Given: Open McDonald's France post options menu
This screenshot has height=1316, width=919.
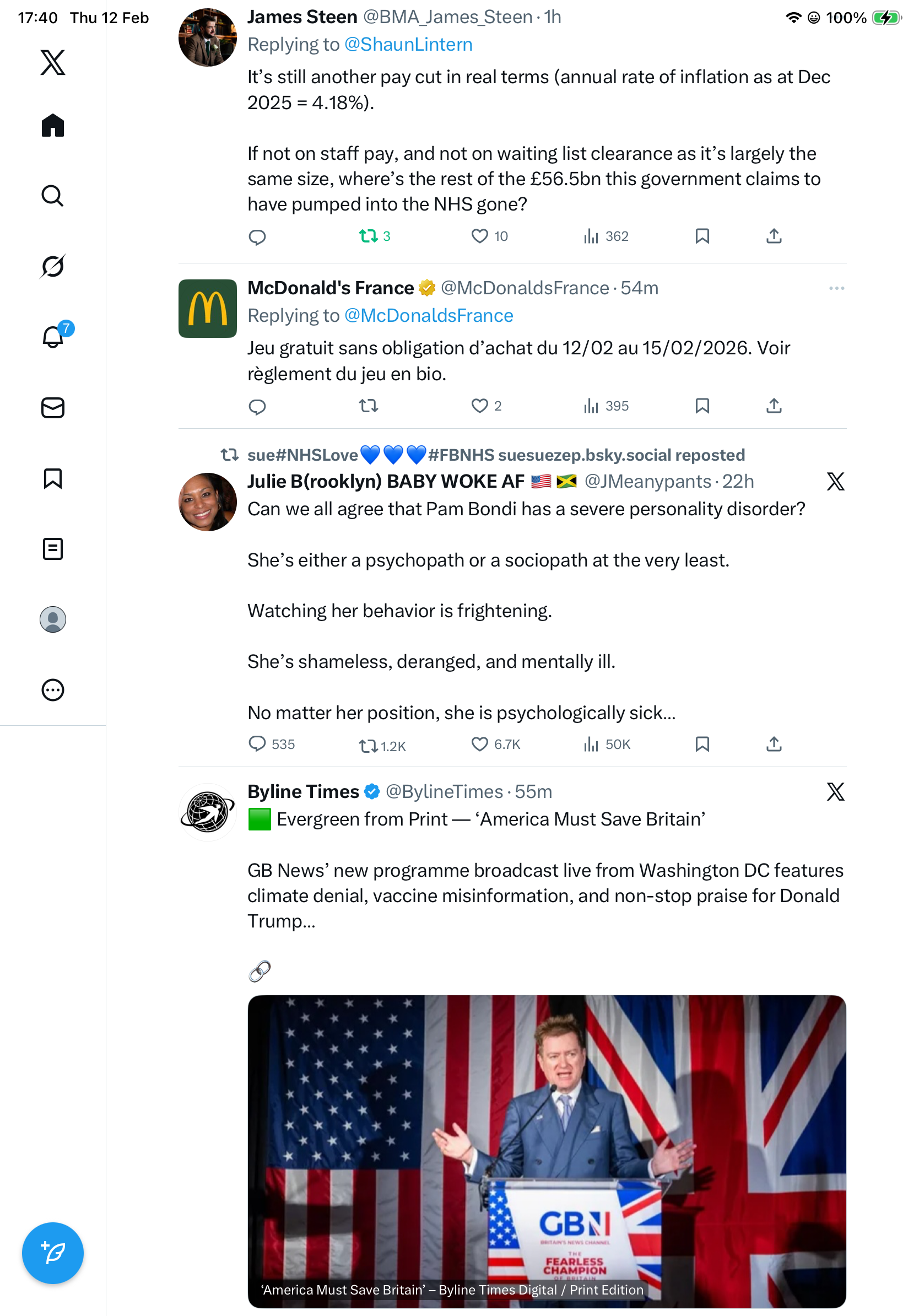Looking at the screenshot, I should click(x=836, y=288).
